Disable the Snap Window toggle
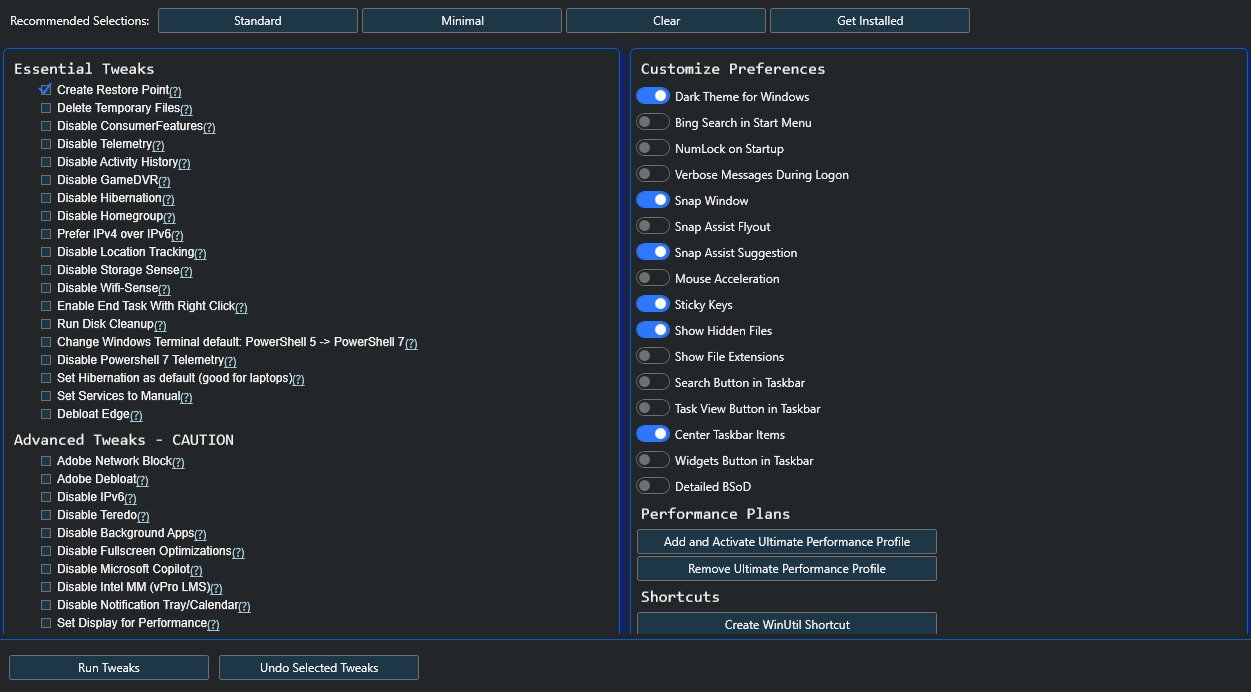This screenshot has height=692, width=1251. tap(653, 200)
